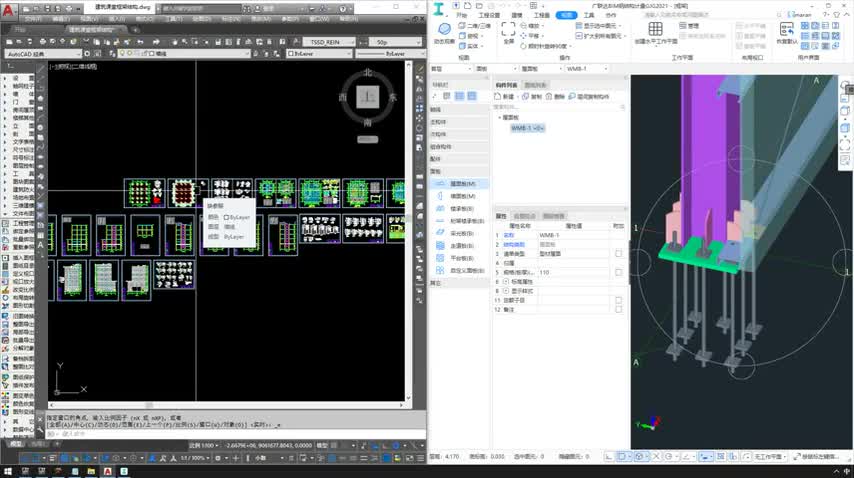Viewport: 854px width, 478px height.
Task: Select 采光板(B) component type
Action: point(462,232)
